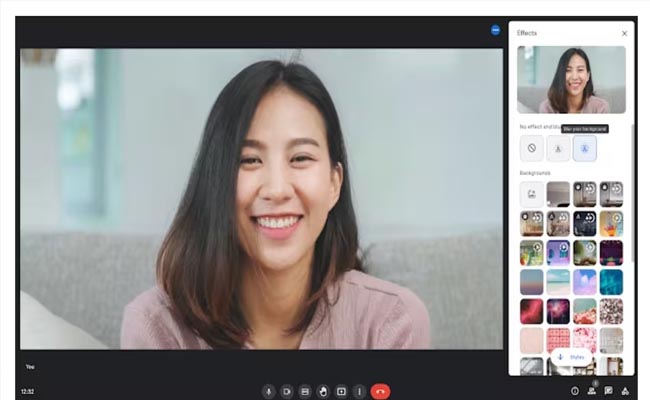Jump down to Styles button
The height and width of the screenshot is (400, 650).
pos(572,357)
